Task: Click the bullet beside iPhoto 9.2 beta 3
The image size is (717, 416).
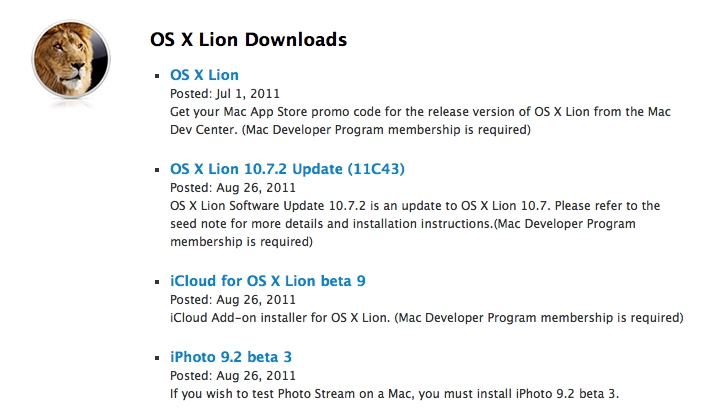Action: (x=156, y=358)
